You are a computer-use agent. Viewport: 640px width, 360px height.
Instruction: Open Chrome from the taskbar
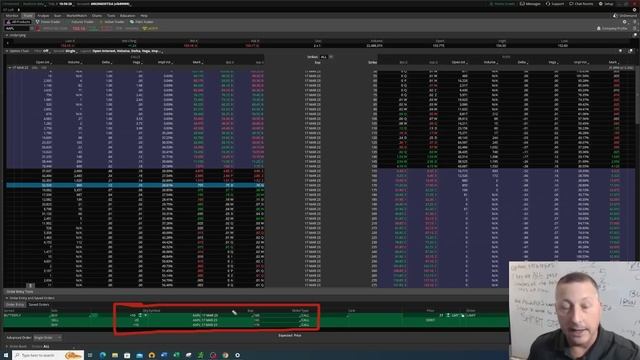[x=225, y=356]
